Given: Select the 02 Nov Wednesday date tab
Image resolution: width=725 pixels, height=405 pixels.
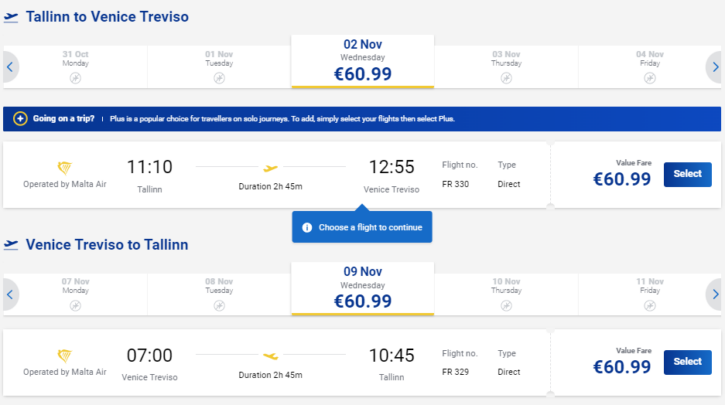Looking at the screenshot, I should tap(362, 62).
